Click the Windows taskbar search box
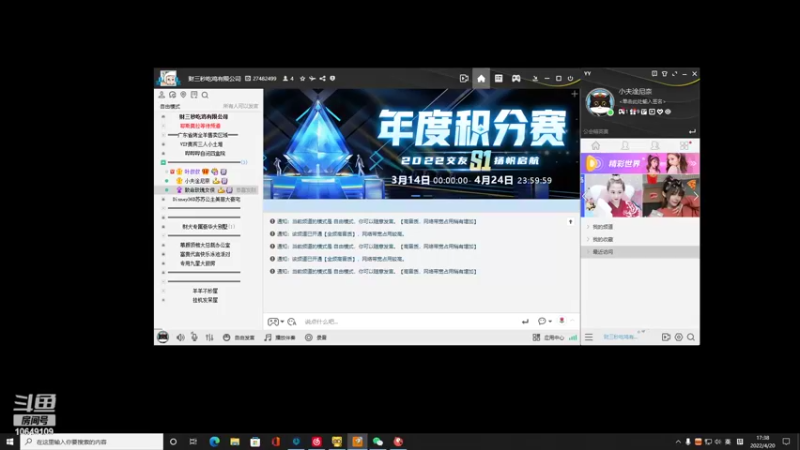Viewport: 800px width, 450px height. [x=92, y=442]
